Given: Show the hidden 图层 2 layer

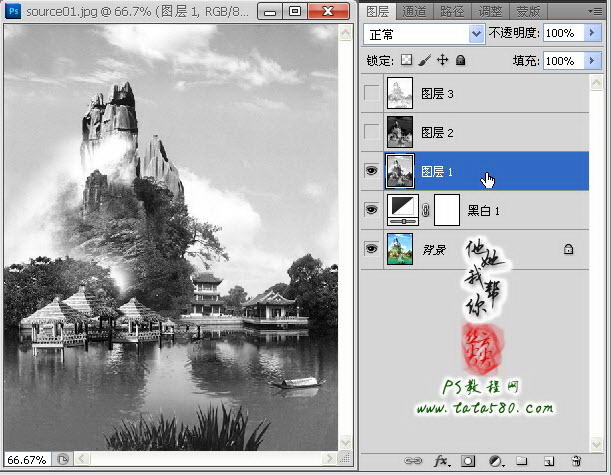Looking at the screenshot, I should pos(372,132).
